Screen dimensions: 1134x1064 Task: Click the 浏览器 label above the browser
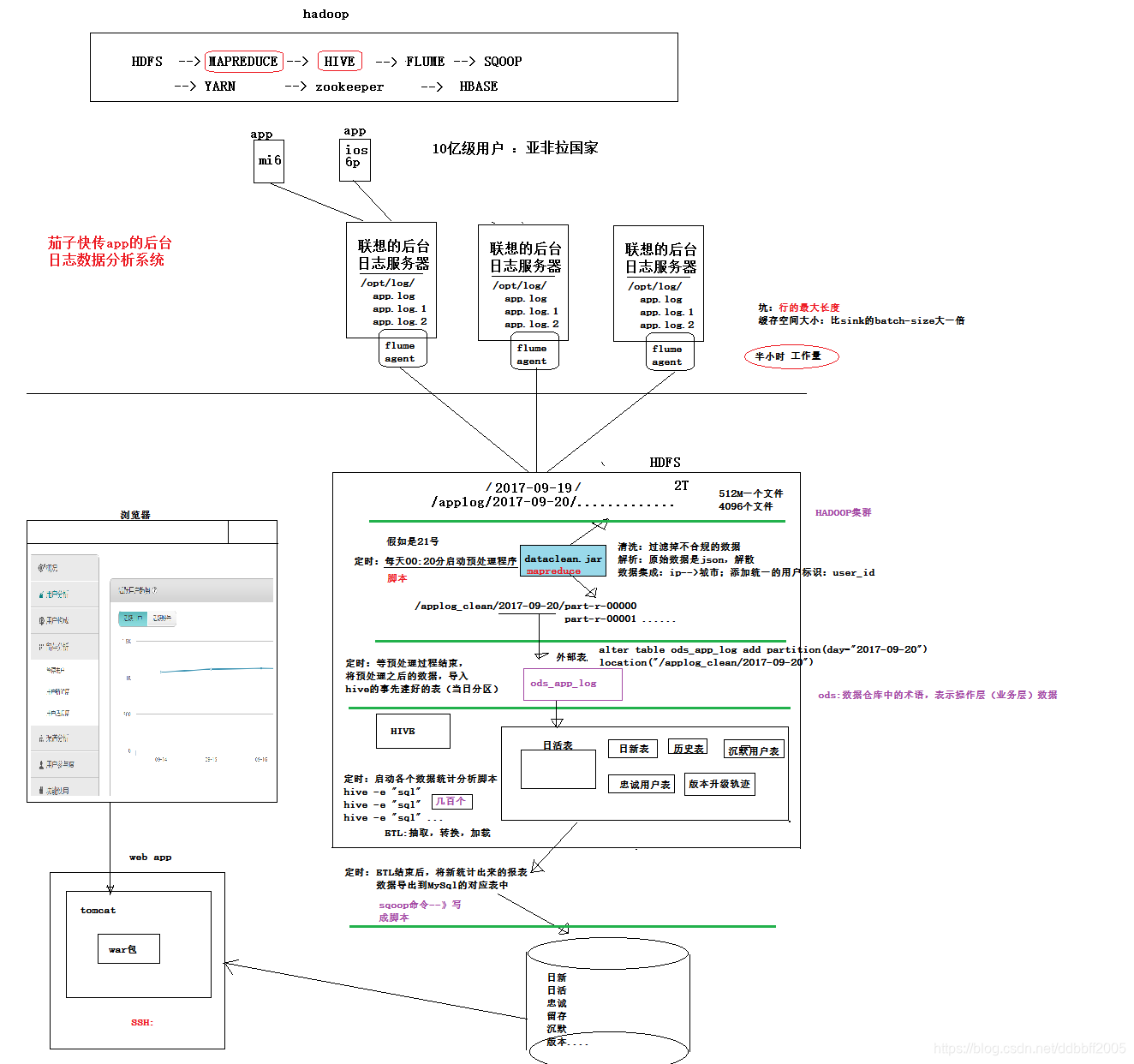(x=135, y=515)
